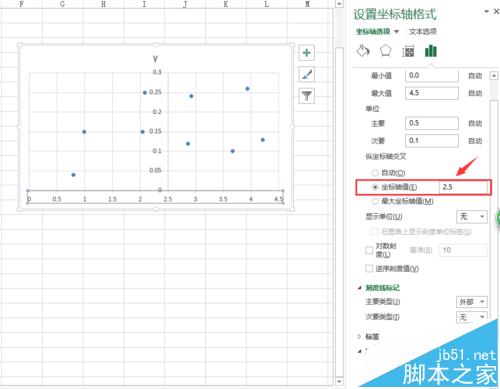Switch to Effects pentagon icon
500x389 pixels.
(385, 51)
